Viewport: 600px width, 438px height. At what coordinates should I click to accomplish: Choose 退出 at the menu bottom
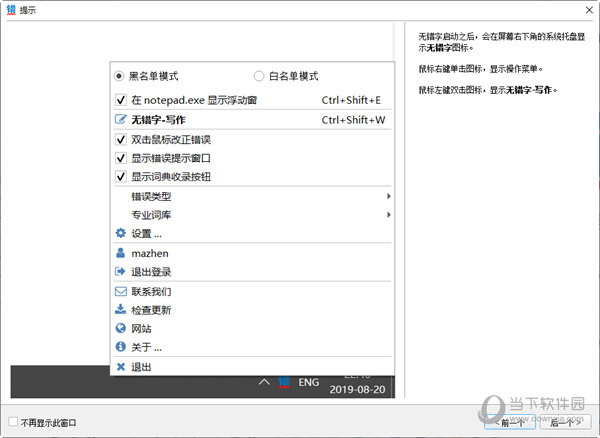tap(252, 367)
